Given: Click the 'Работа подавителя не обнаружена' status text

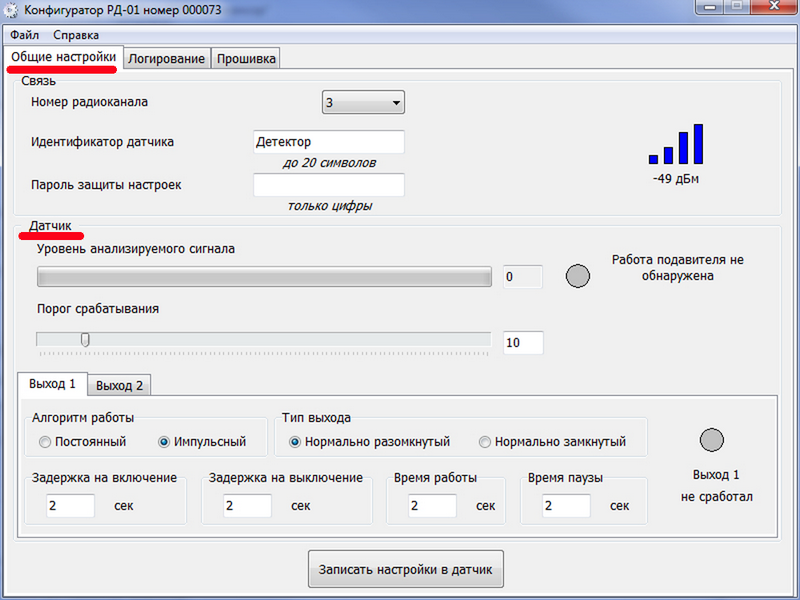Looking at the screenshot, I should pyautogui.click(x=678, y=268).
